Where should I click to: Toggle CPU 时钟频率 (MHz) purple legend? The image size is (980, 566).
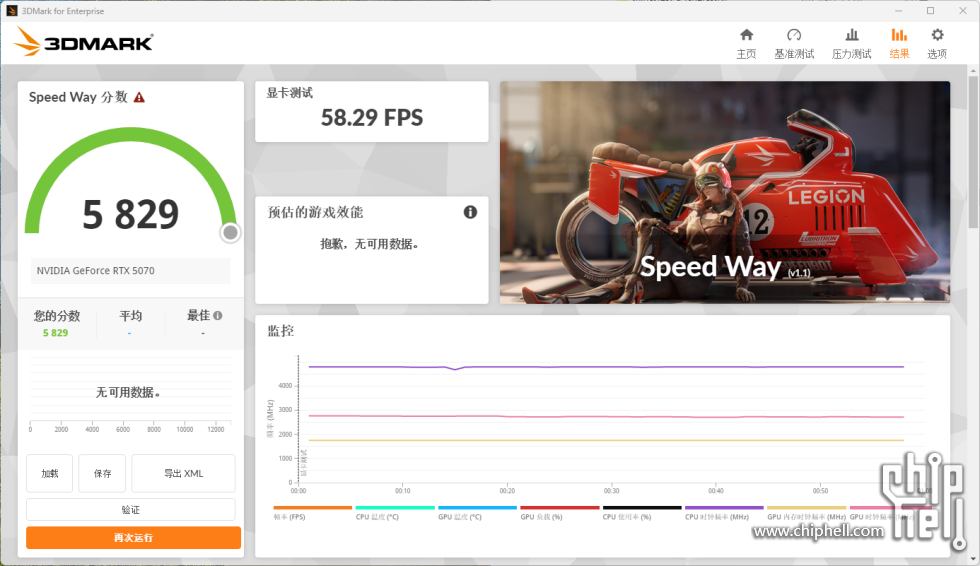[724, 513]
